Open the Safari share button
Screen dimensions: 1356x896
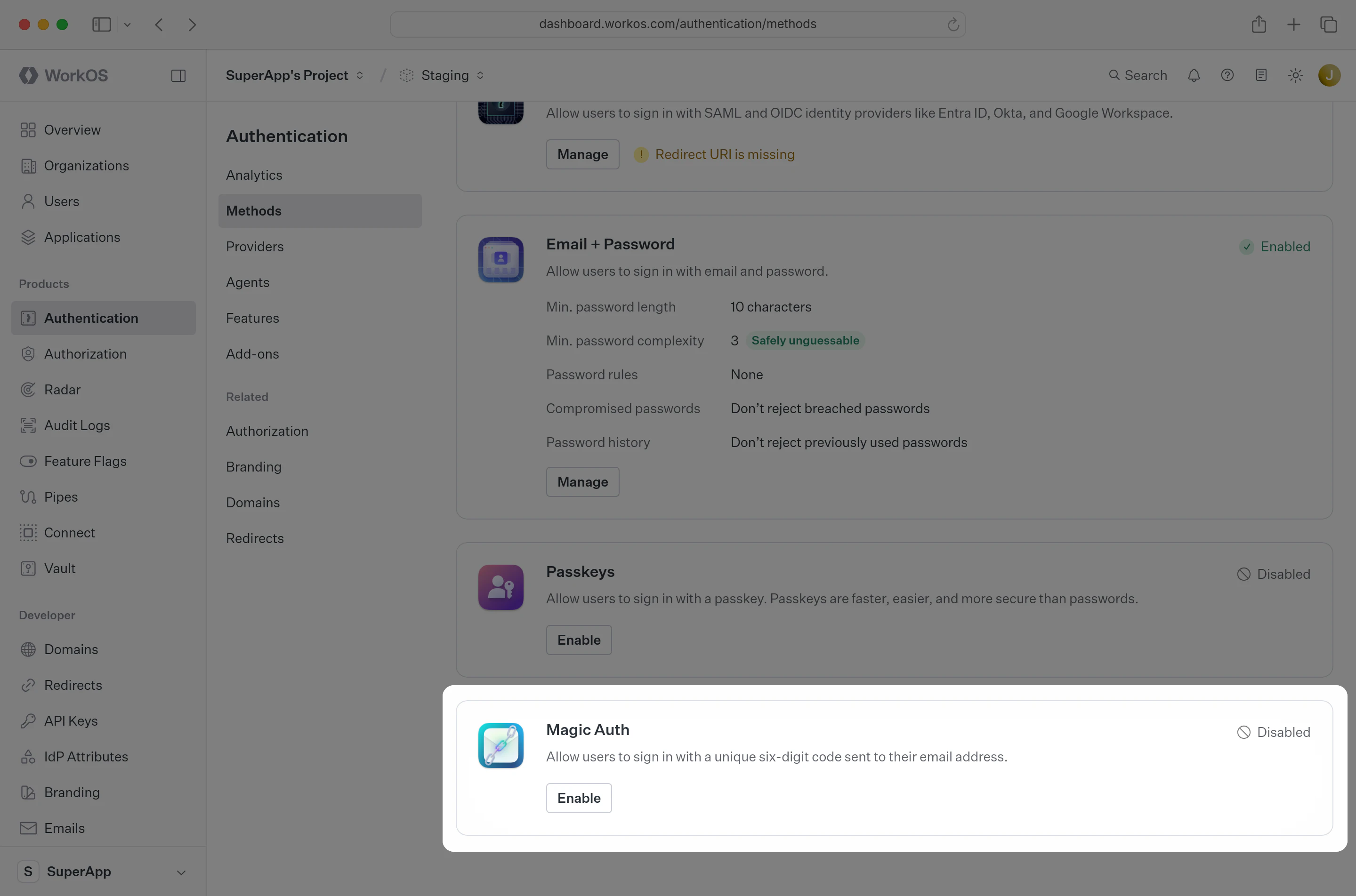point(1259,24)
